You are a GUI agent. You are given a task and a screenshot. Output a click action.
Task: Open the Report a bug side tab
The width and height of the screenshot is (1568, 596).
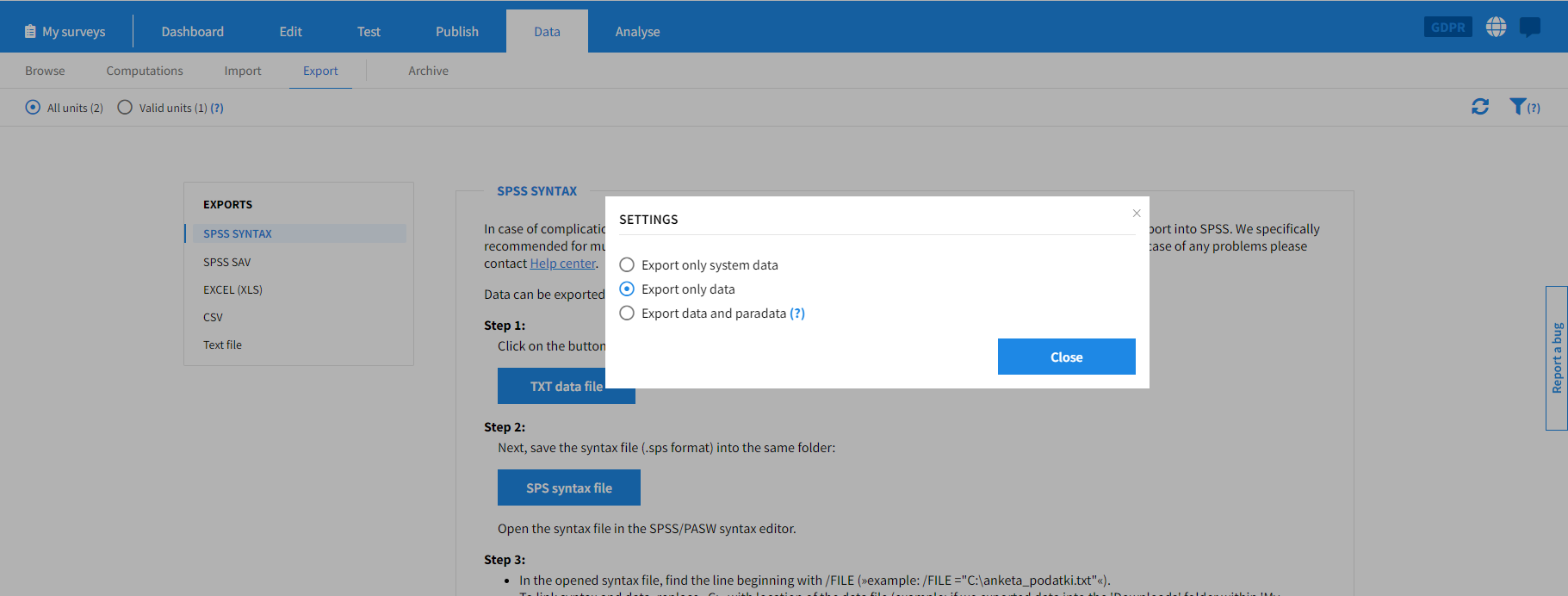pos(1556,358)
